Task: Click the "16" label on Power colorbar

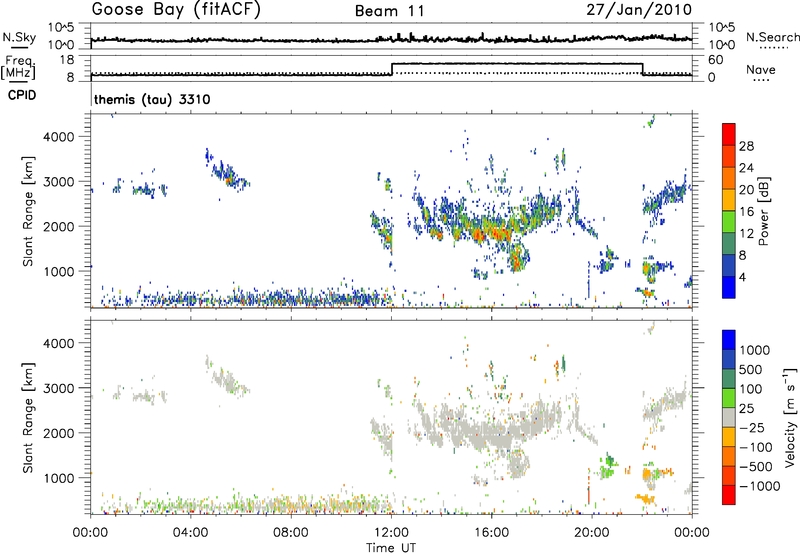Action: coord(746,212)
